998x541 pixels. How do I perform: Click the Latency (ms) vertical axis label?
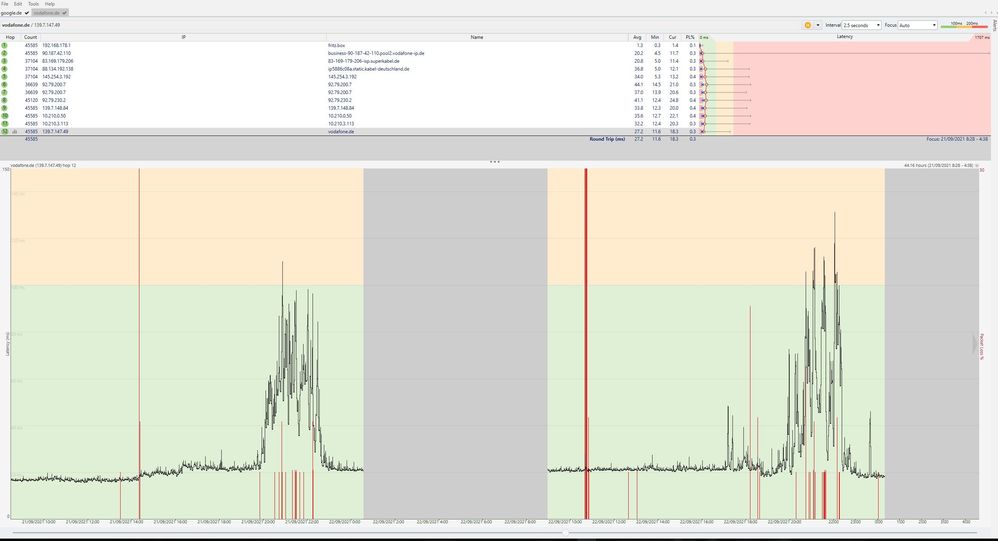(x=8, y=344)
